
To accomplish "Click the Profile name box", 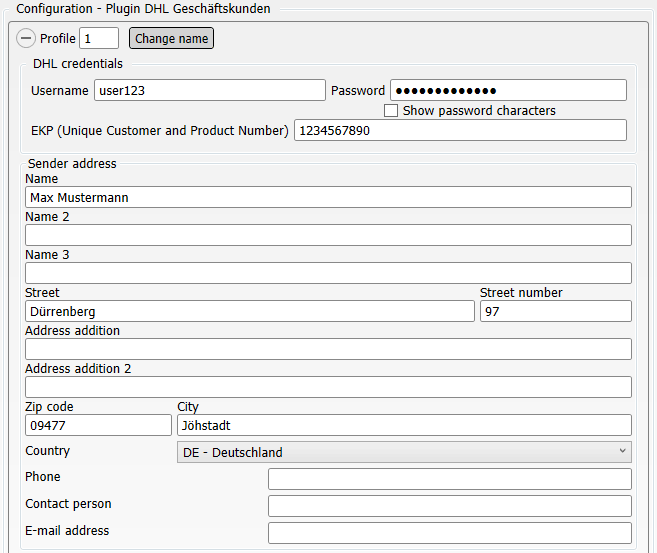I will [99, 38].
